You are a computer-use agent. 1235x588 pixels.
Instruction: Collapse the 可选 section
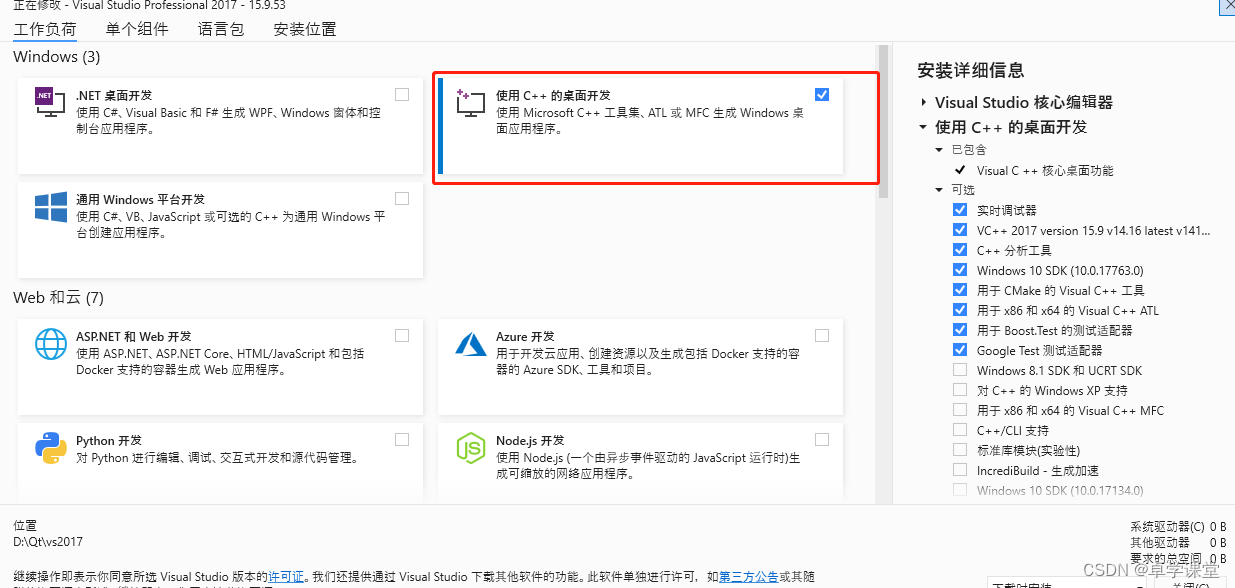tap(939, 190)
